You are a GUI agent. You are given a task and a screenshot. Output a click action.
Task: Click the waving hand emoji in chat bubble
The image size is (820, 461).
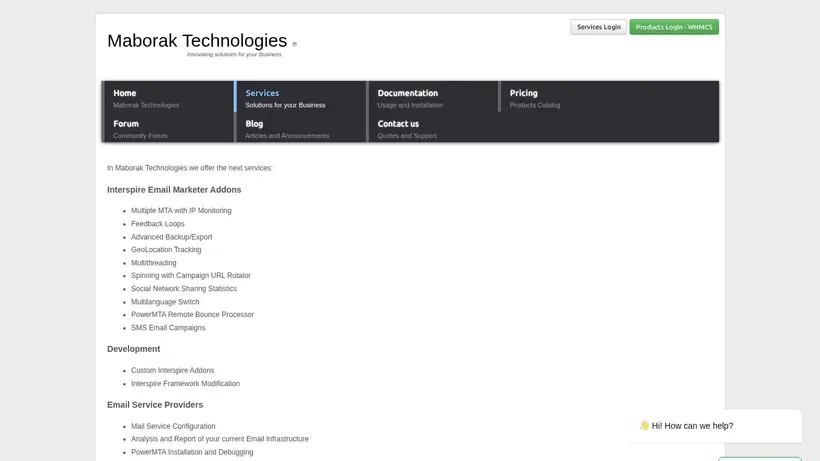[644, 426]
